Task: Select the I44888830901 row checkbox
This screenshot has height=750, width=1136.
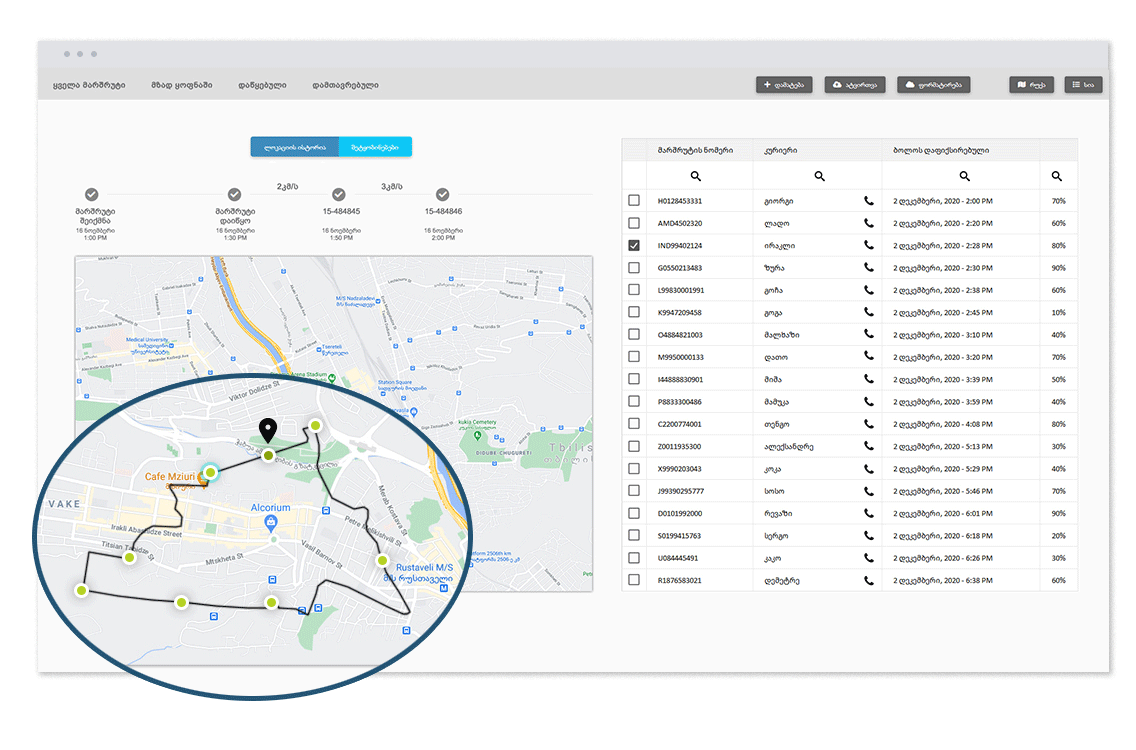Action: pos(634,379)
